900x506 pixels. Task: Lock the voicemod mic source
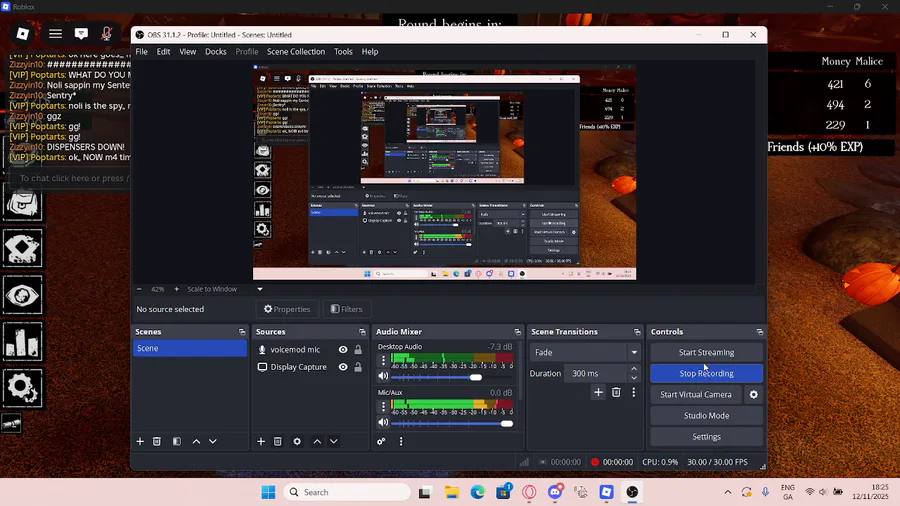click(358, 349)
